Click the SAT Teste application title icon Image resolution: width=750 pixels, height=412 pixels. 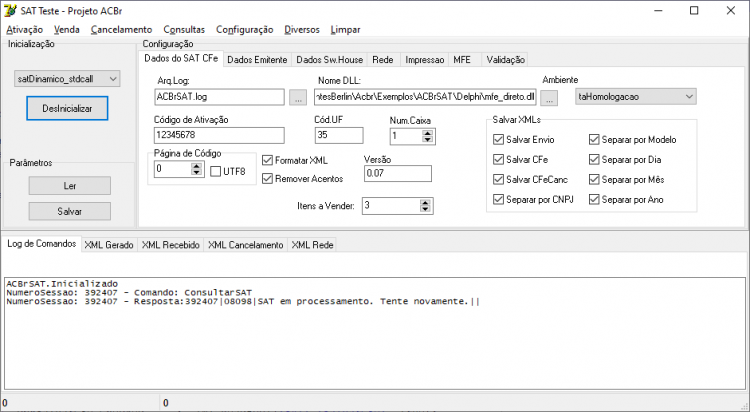[x=10, y=11]
